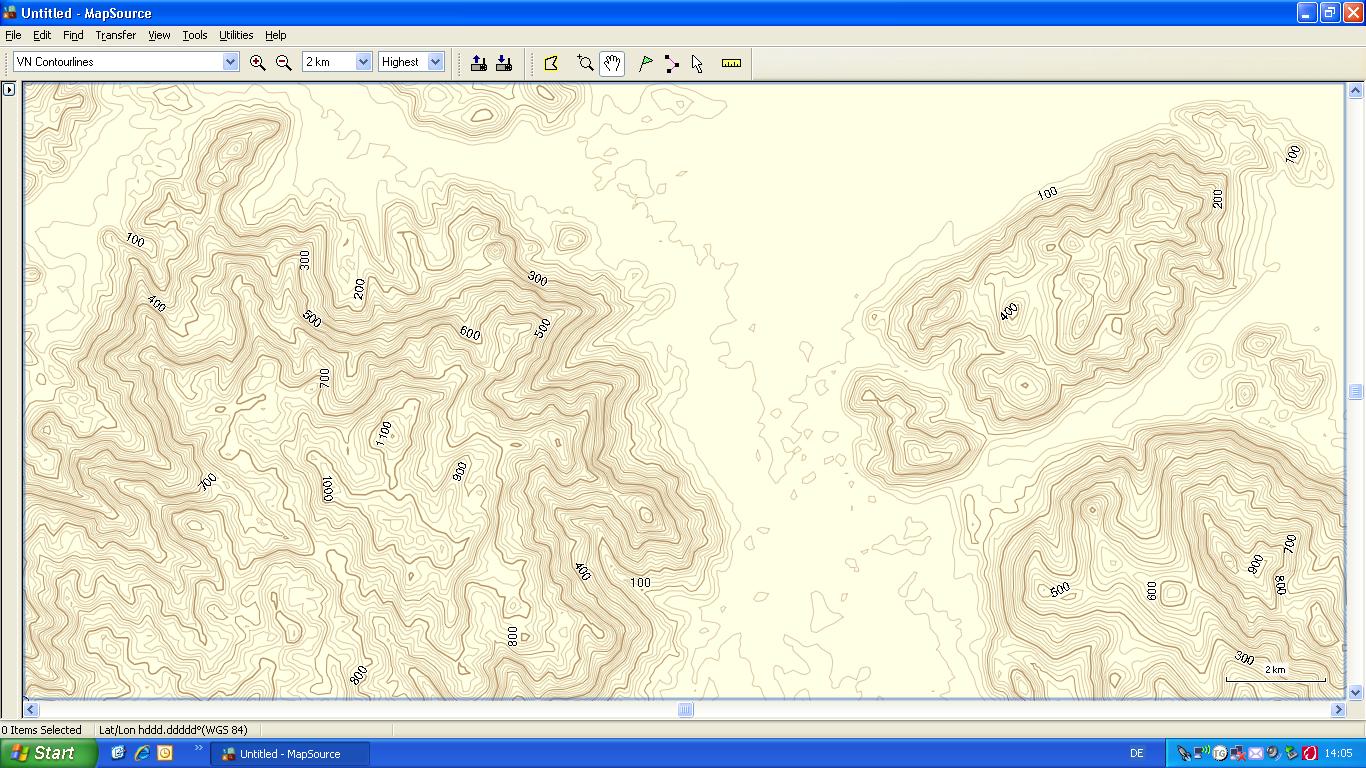1366x768 pixels.
Task: Click the red tray icon beside the clock
Action: coord(1308,754)
